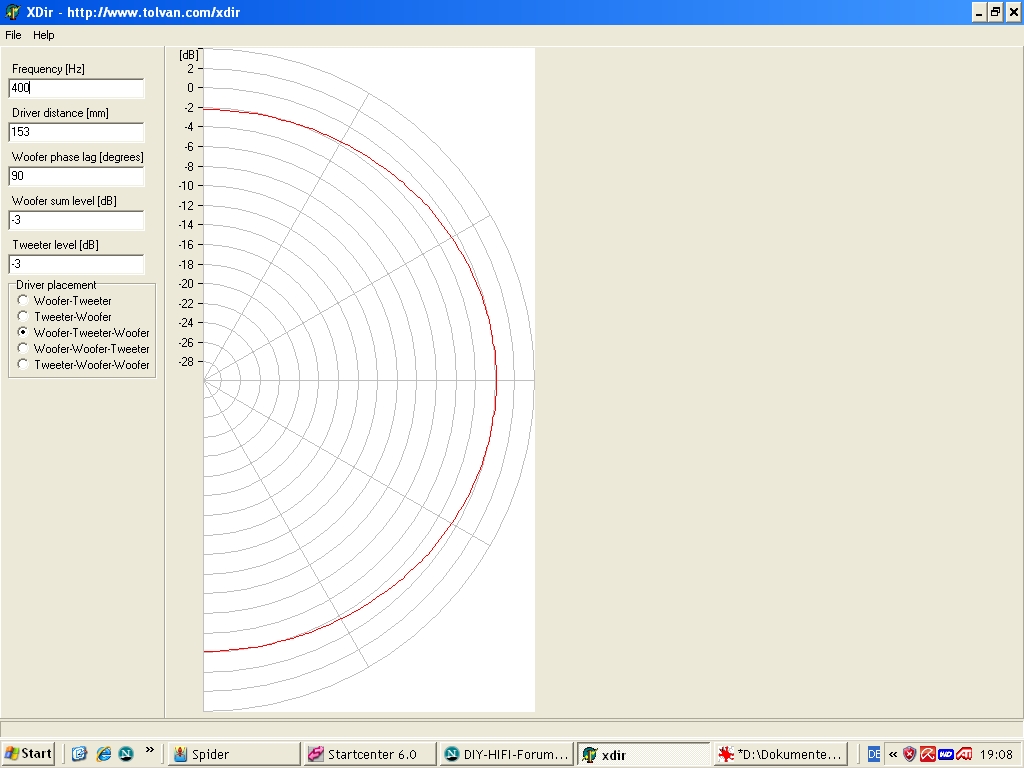
Task: Switch to DIY-HIFI-Forum taskbar window
Action: coord(506,754)
